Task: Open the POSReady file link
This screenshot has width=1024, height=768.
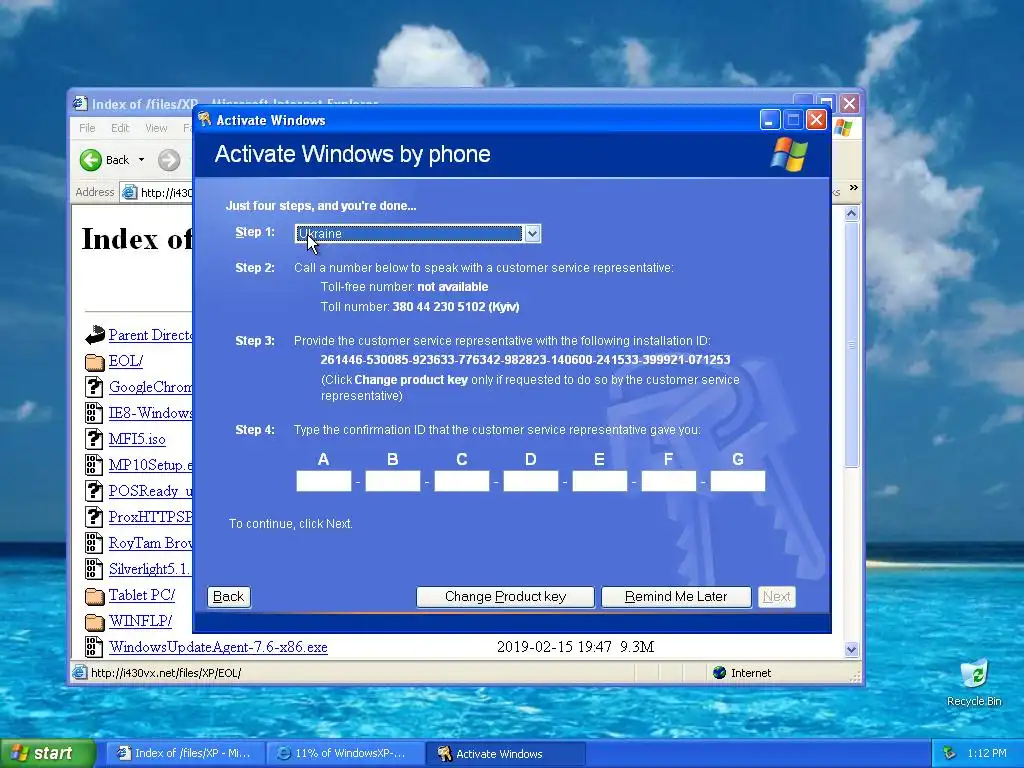Action: coord(150,491)
